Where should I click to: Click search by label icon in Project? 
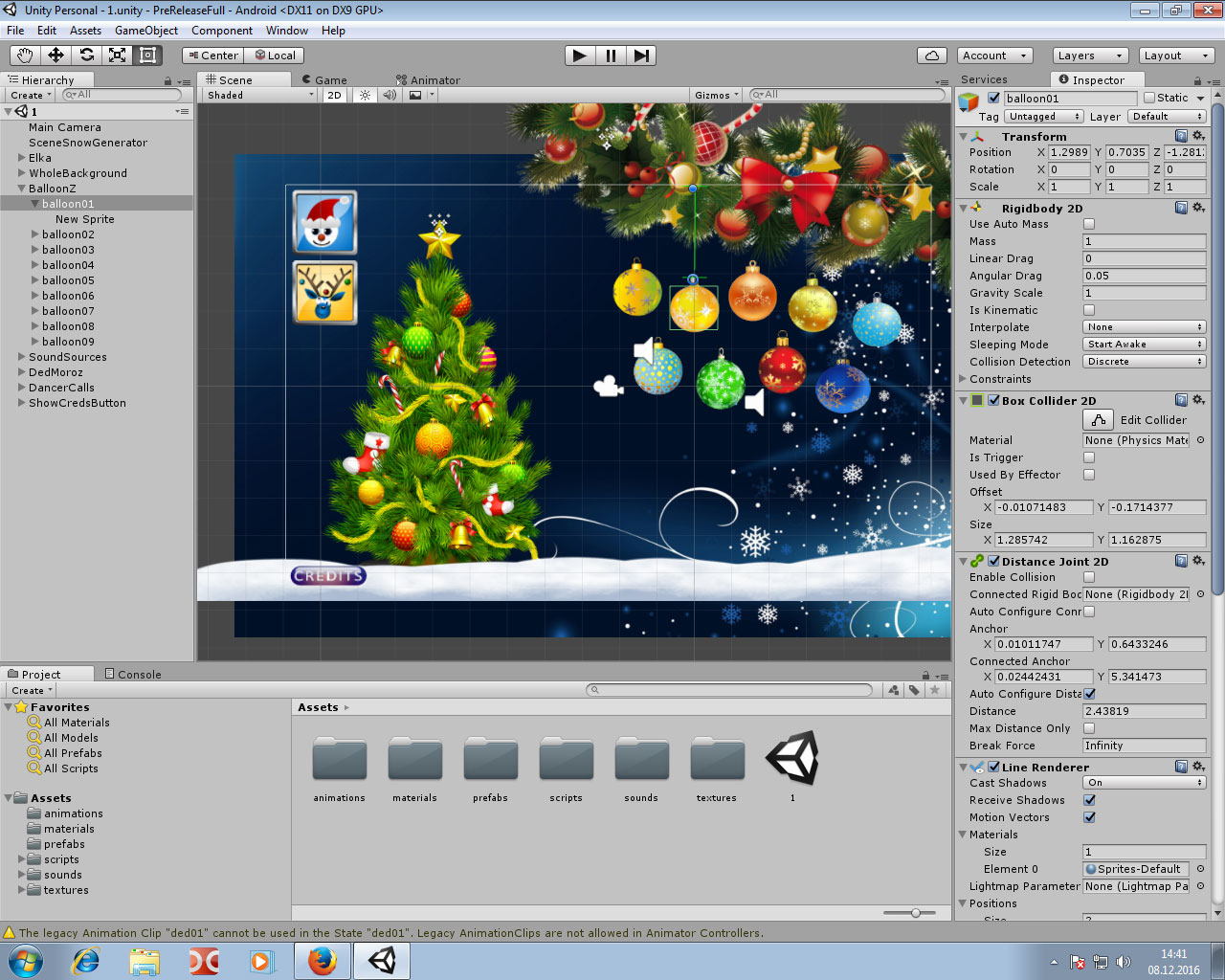[914, 690]
